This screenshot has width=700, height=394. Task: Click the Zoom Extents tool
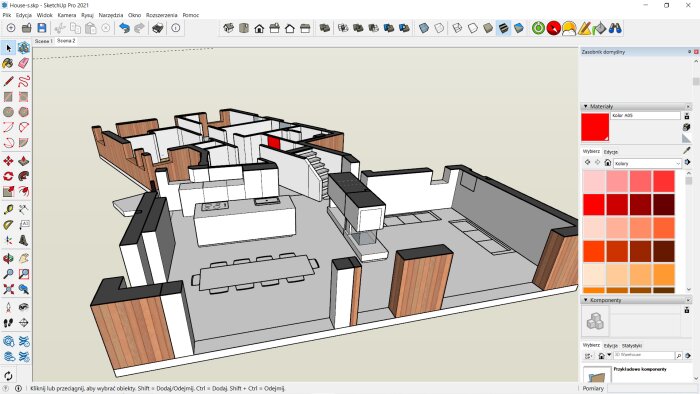pyautogui.click(x=8, y=289)
